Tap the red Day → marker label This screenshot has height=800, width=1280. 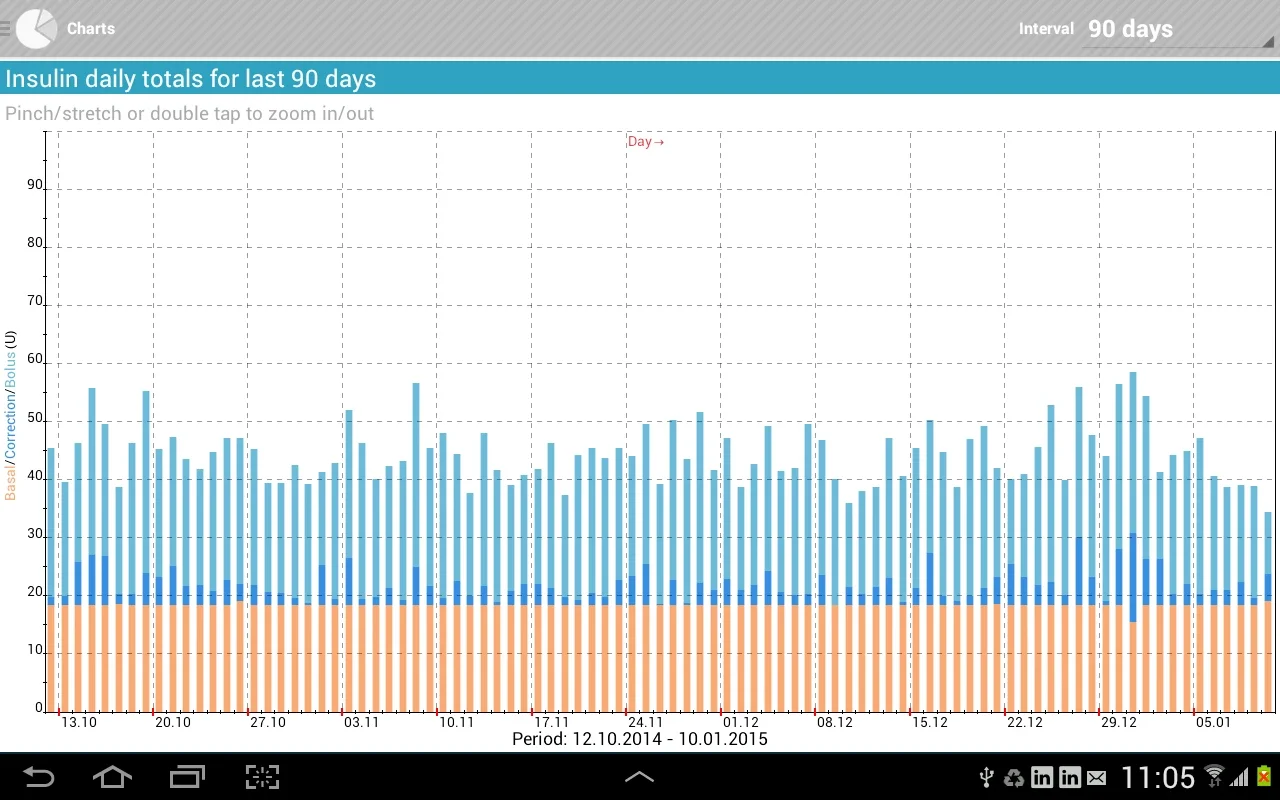[x=646, y=142]
